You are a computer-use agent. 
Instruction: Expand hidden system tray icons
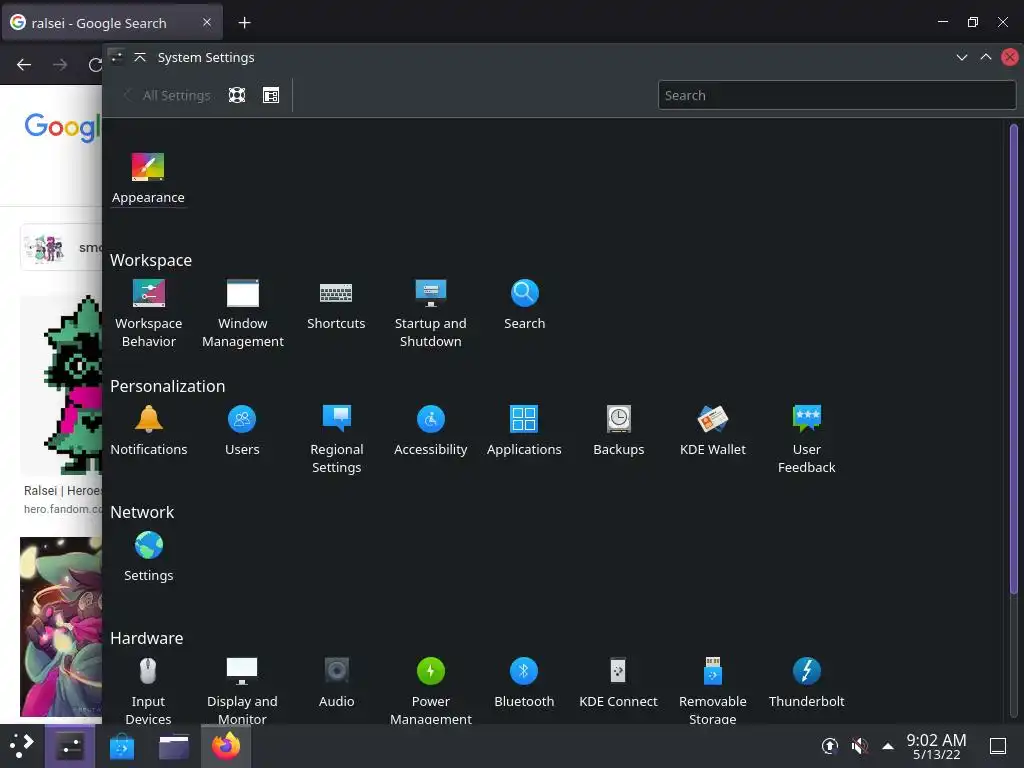click(x=888, y=746)
